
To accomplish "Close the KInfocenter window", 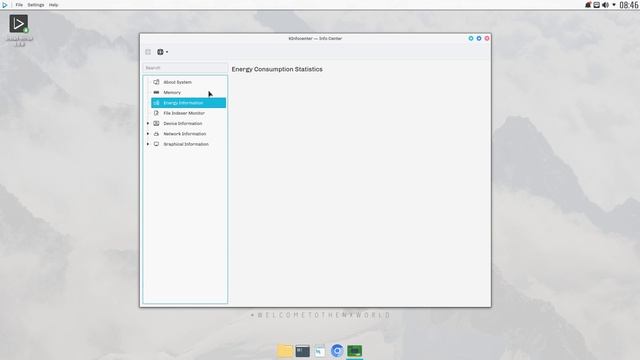I will tap(487, 38).
